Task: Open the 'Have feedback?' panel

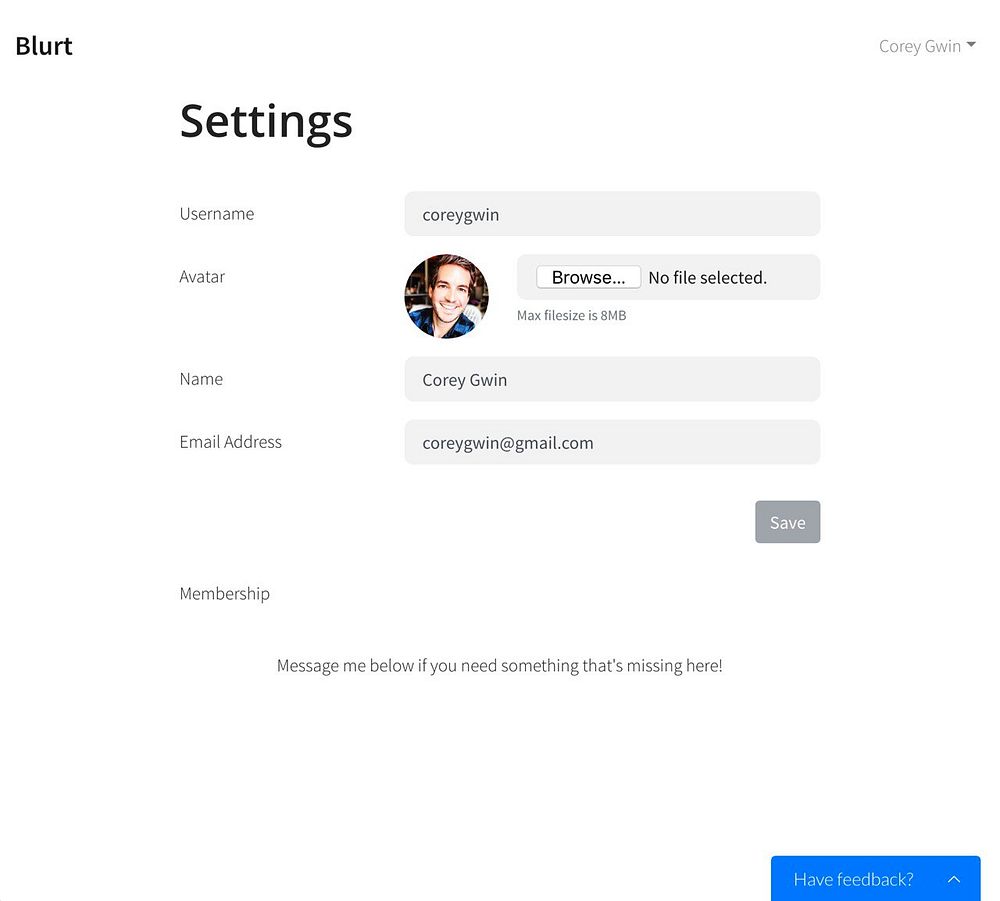Action: point(875,879)
